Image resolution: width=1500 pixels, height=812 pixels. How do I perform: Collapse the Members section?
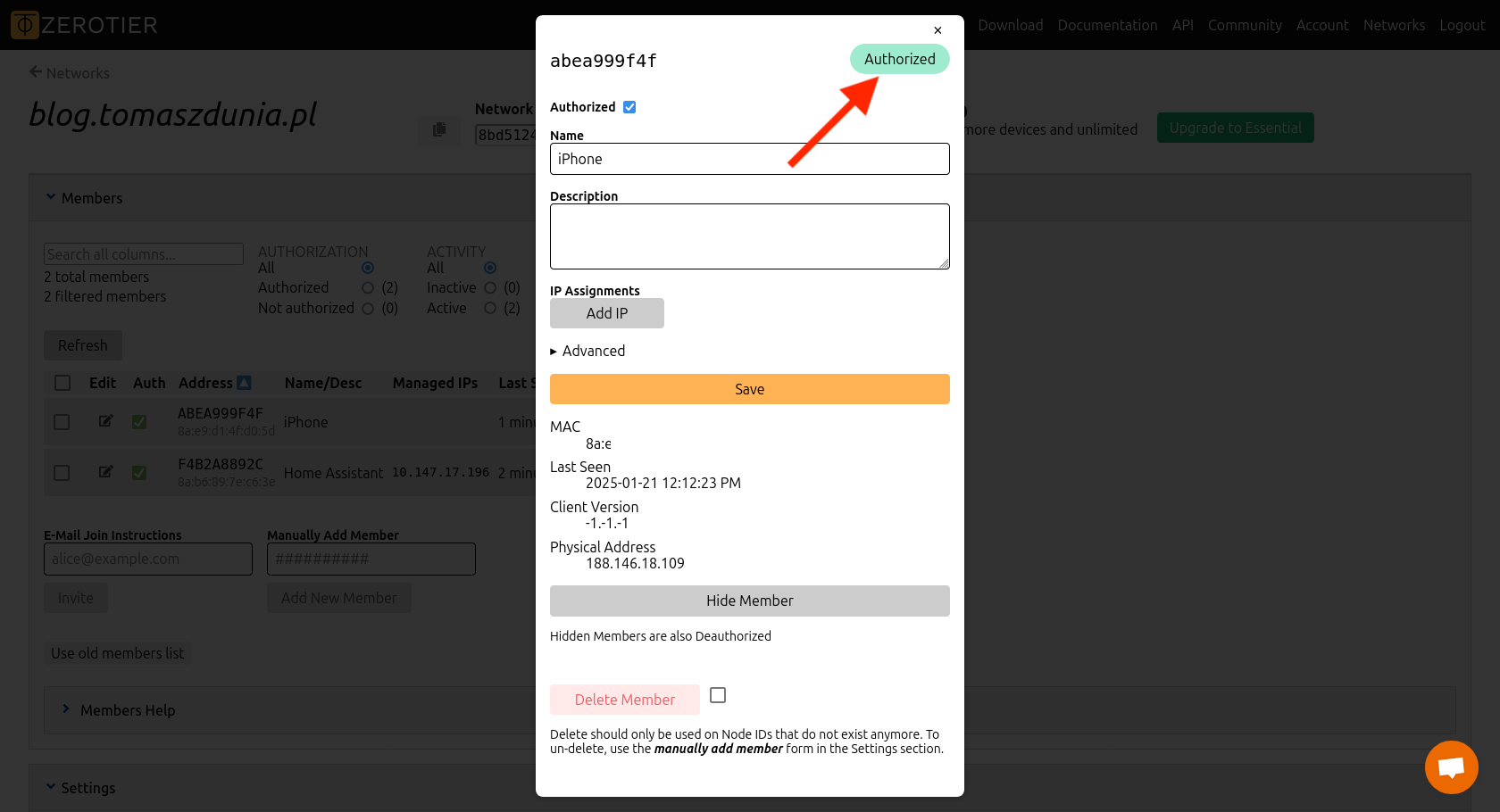click(x=51, y=197)
